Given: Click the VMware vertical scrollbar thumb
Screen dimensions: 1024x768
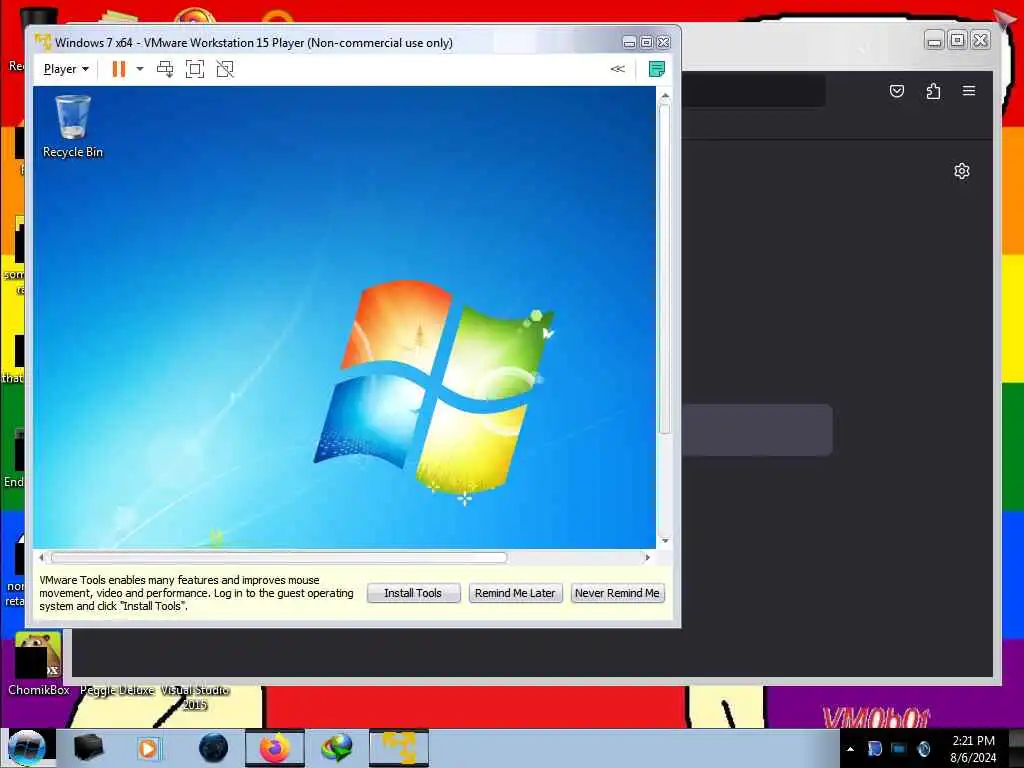Looking at the screenshot, I should [665, 269].
